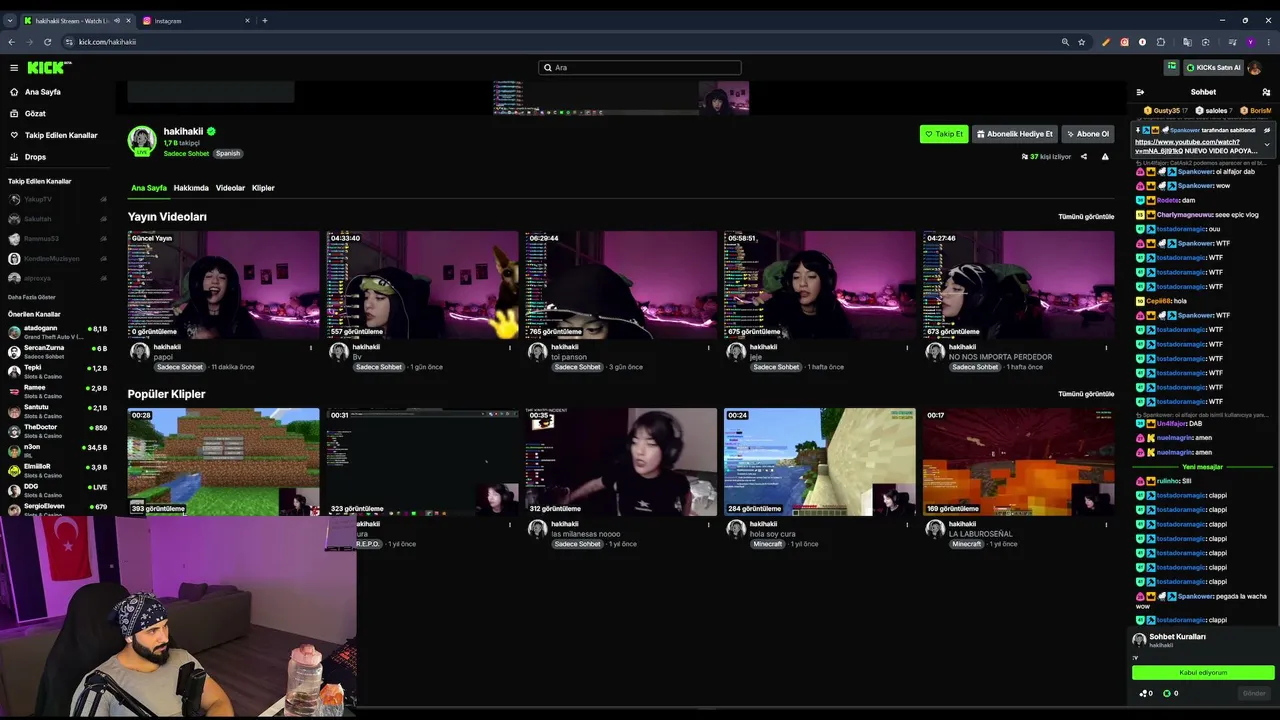Open atadogann recommended channel
The height and width of the screenshot is (720, 1280).
[x=58, y=332]
